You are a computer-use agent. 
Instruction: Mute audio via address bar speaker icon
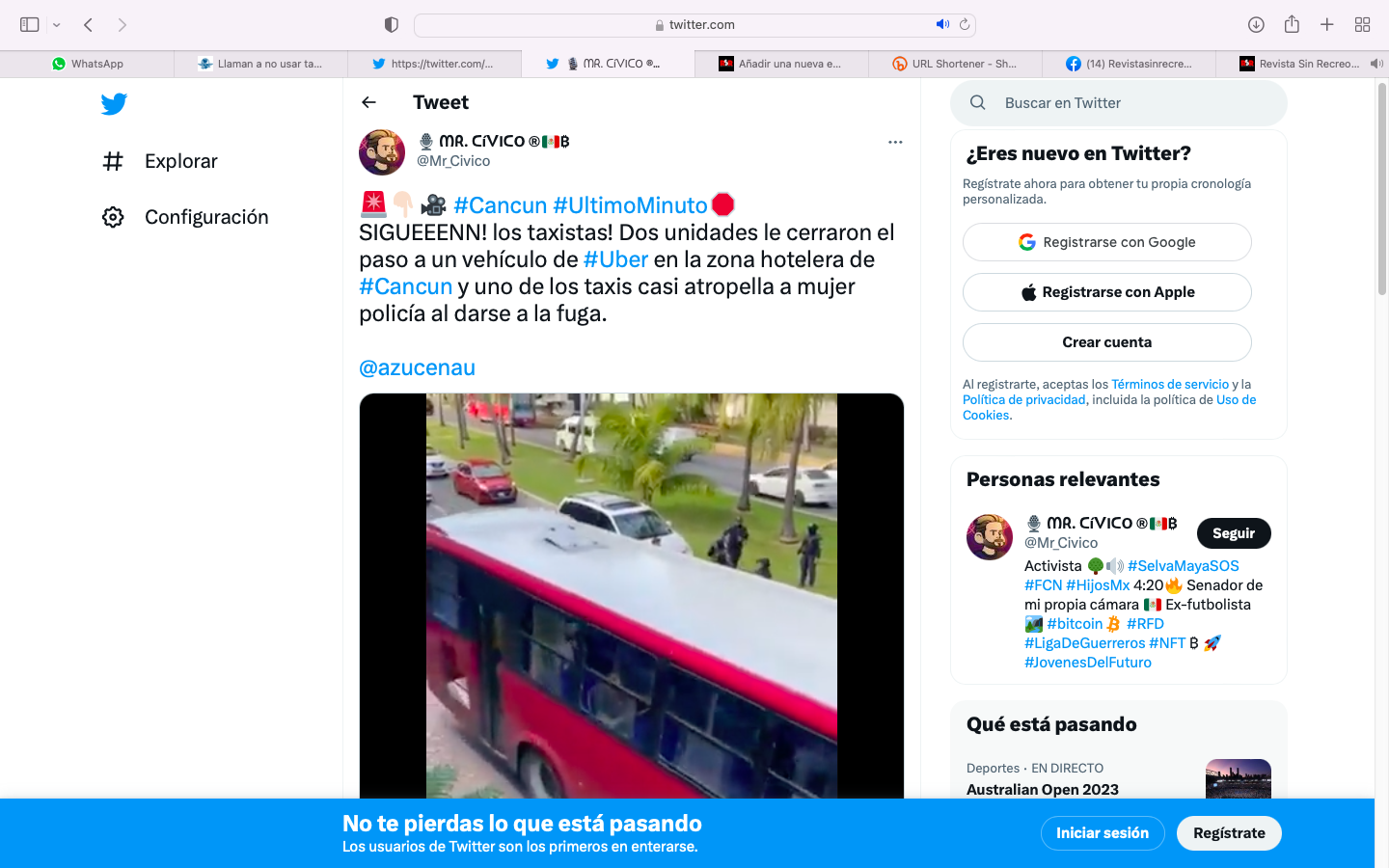(x=942, y=24)
